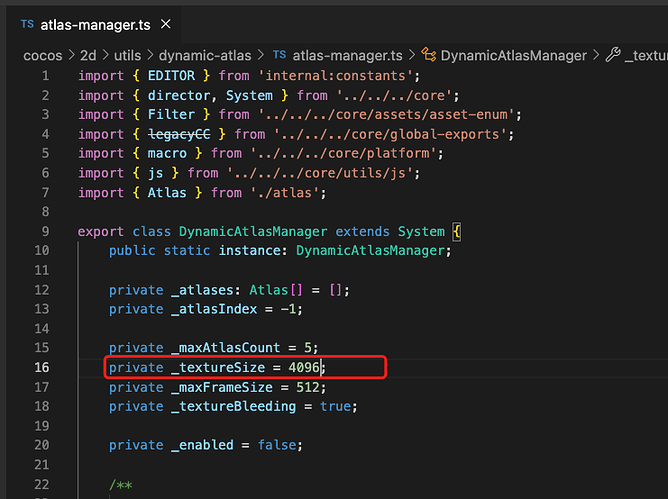
Task: Click the _maxFrameSize property name
Action: (x=223, y=387)
